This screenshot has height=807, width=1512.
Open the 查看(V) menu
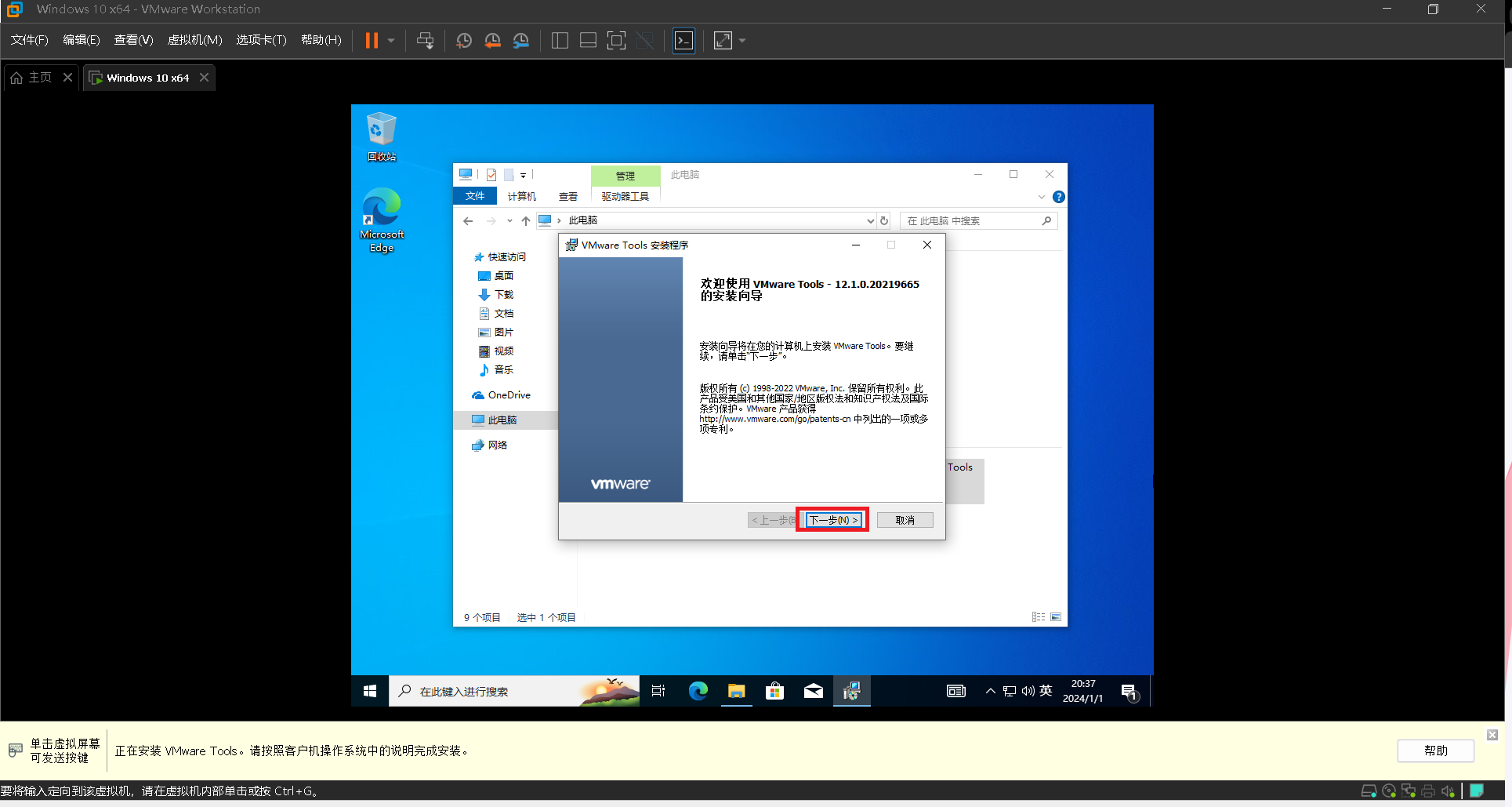coord(133,40)
